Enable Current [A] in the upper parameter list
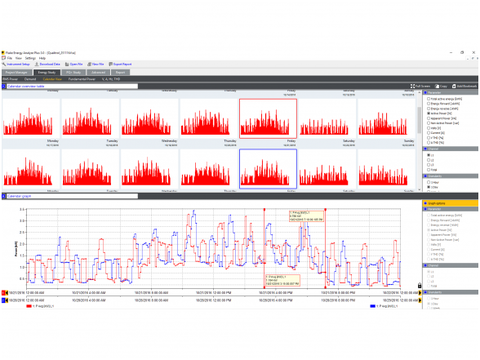Viewport: 480px width, 360px height. click(x=429, y=133)
